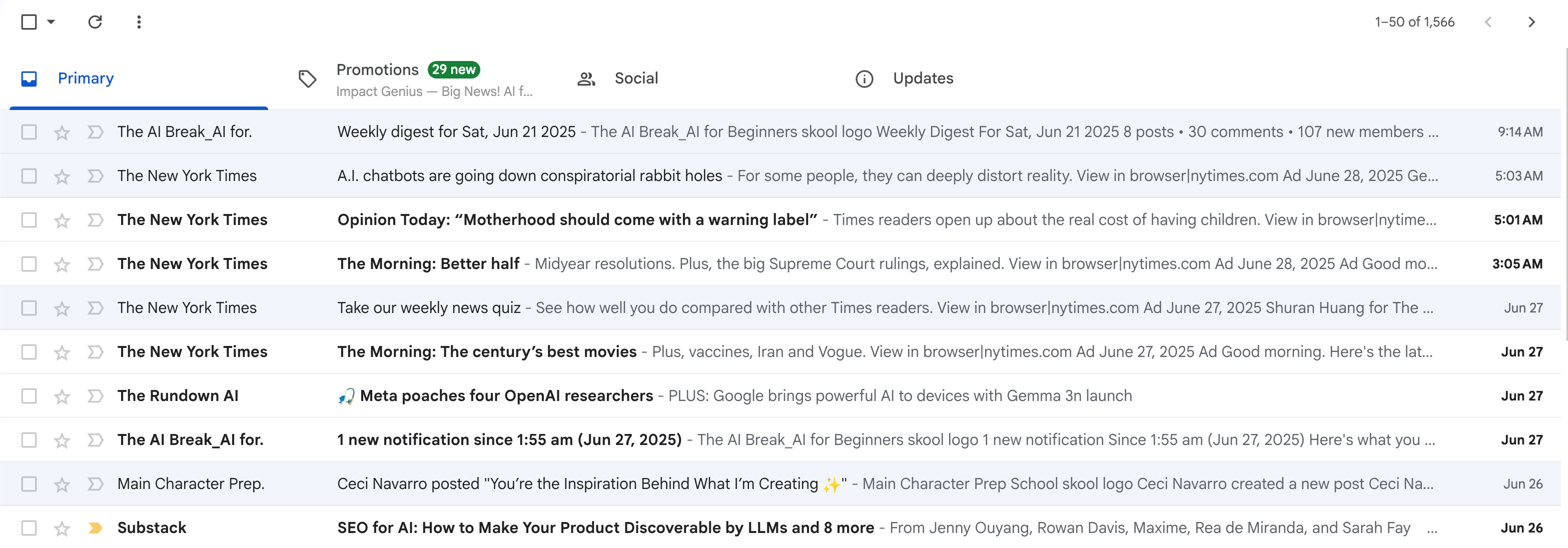
Task: Tick the checkbox on weekly news quiz email
Action: pyautogui.click(x=29, y=308)
